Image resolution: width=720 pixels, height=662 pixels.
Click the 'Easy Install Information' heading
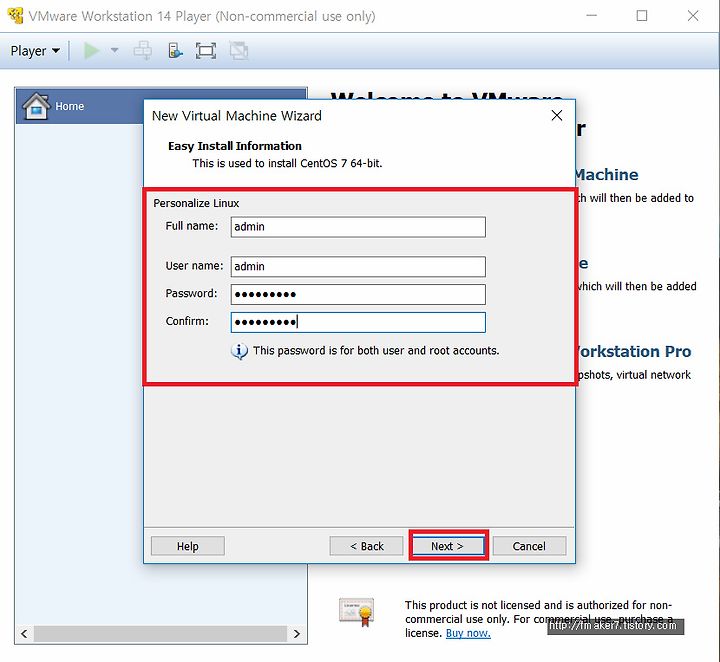click(235, 146)
